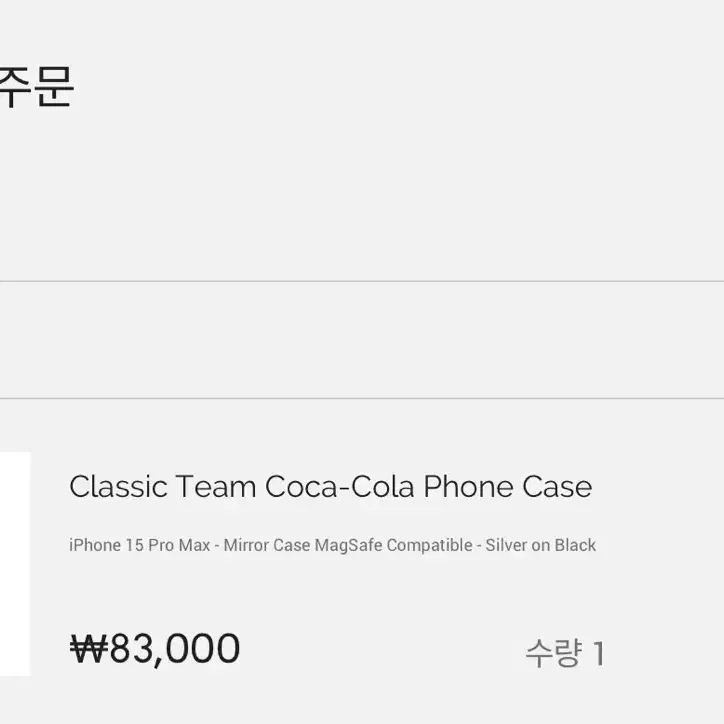Open the Classic Team Coca-Cola Phone Case title
Screen dimensions: 724x724
(331, 487)
